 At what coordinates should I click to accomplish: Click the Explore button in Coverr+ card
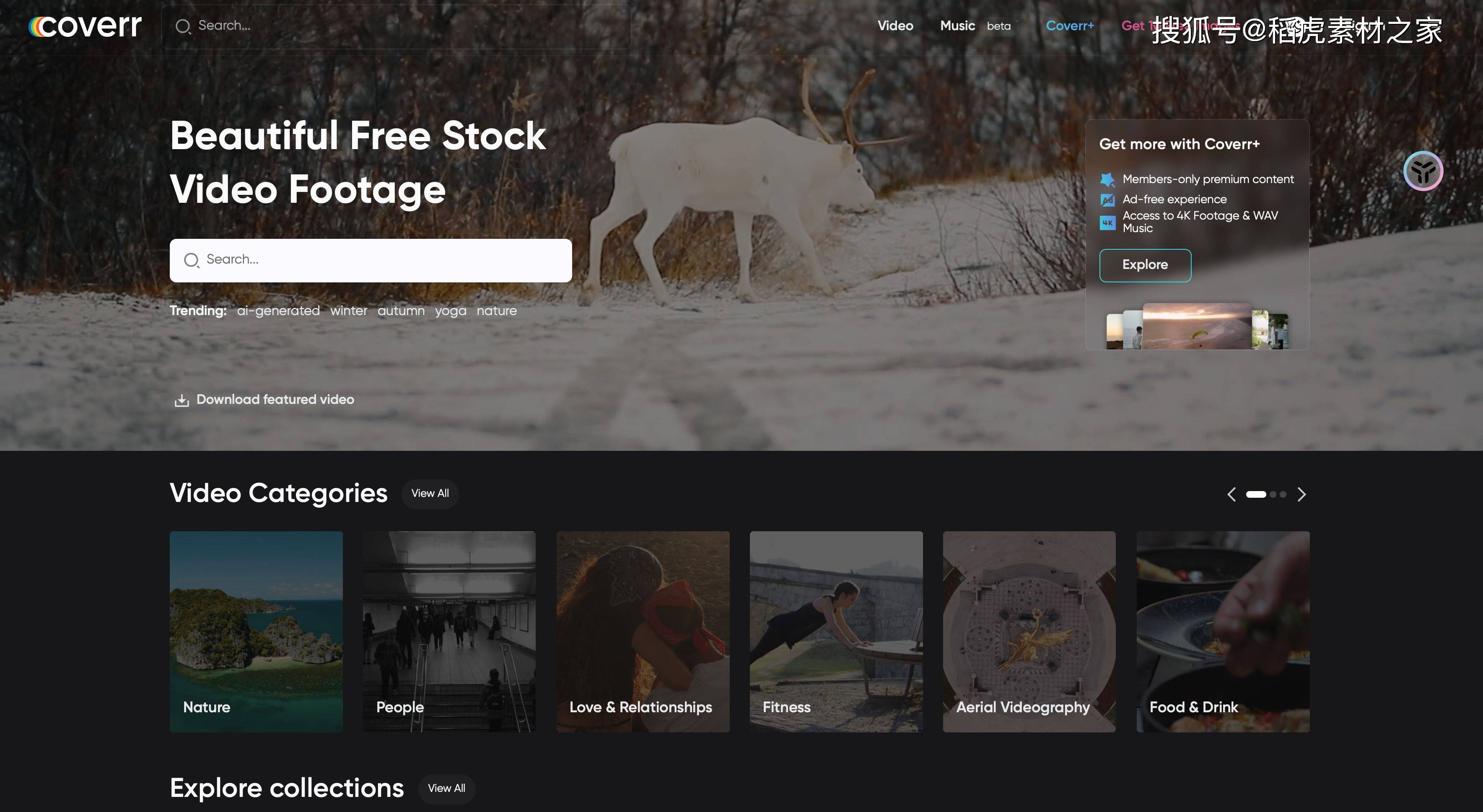coord(1145,265)
